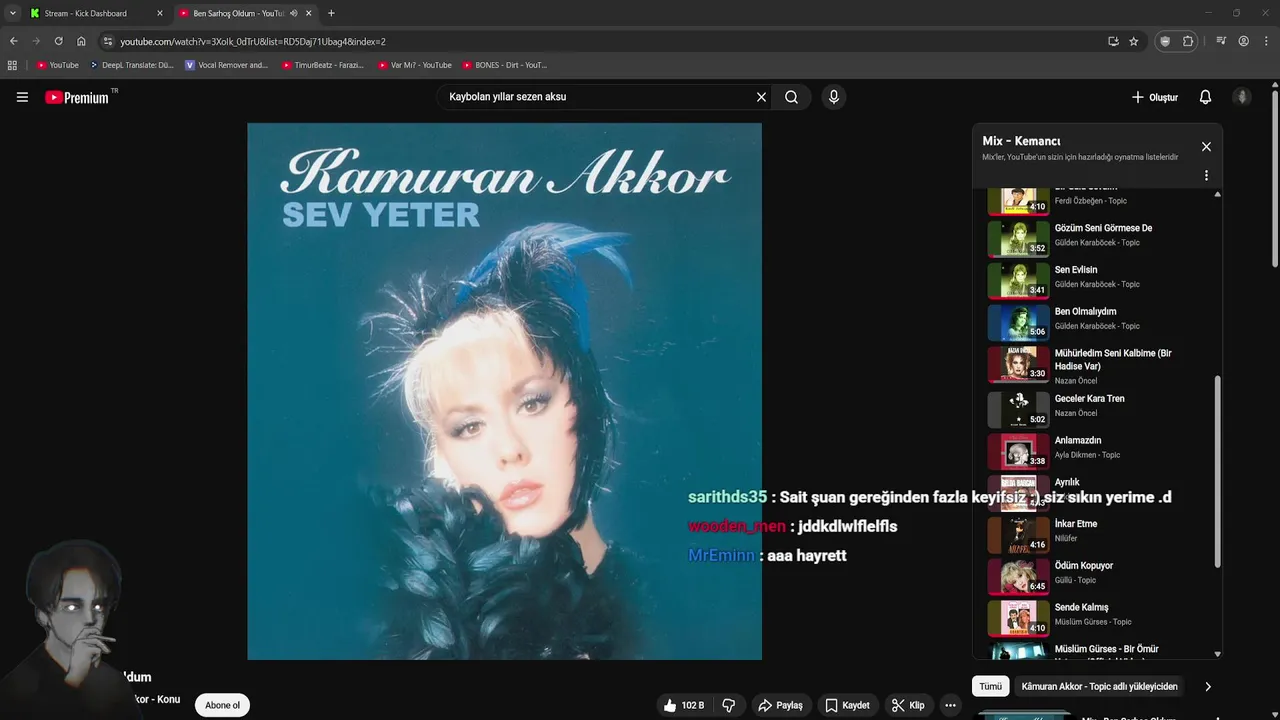Screen dimensions: 1280x720
Task: Open BONES - Dirt bookmark
Action: coord(505,65)
